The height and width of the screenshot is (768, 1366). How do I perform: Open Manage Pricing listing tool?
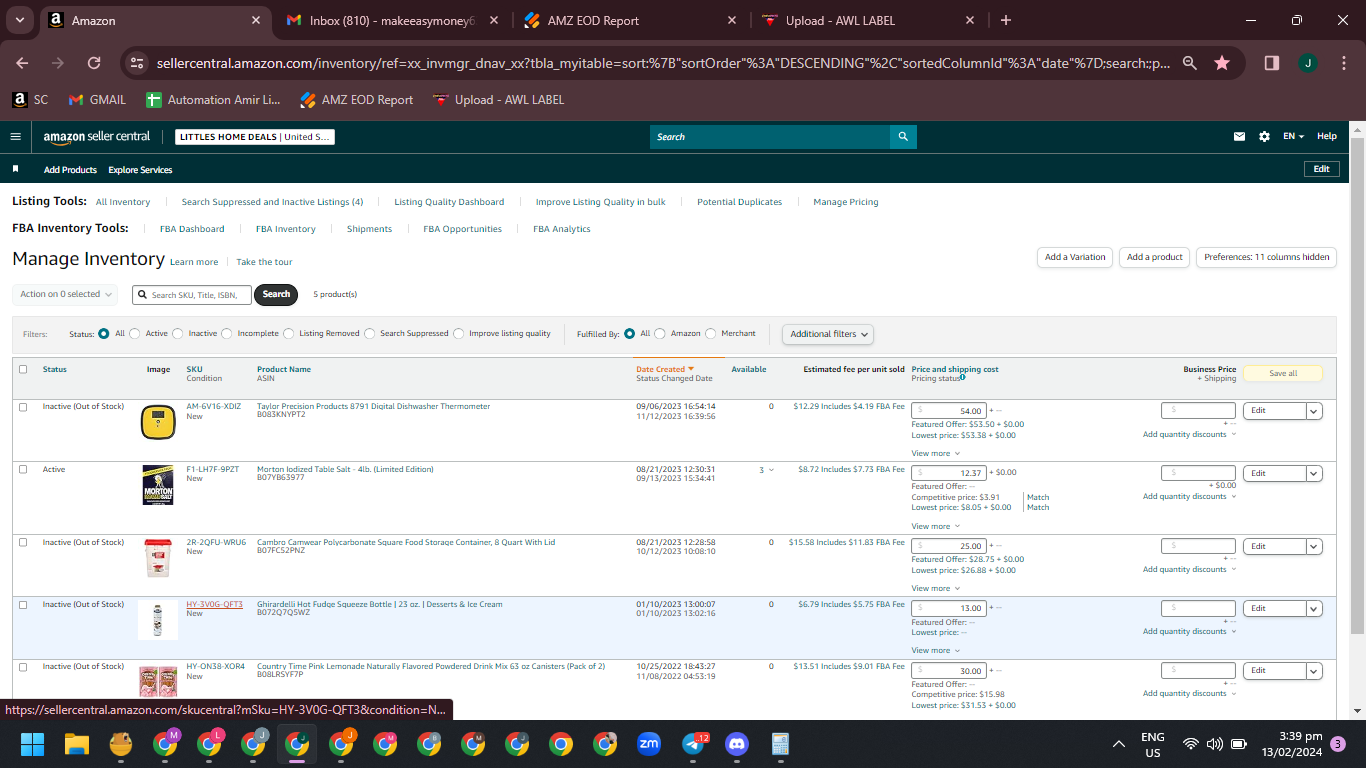pos(846,202)
